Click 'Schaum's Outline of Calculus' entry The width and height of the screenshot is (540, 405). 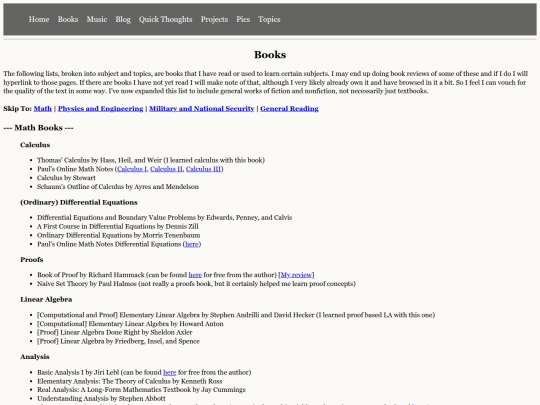coord(118,187)
